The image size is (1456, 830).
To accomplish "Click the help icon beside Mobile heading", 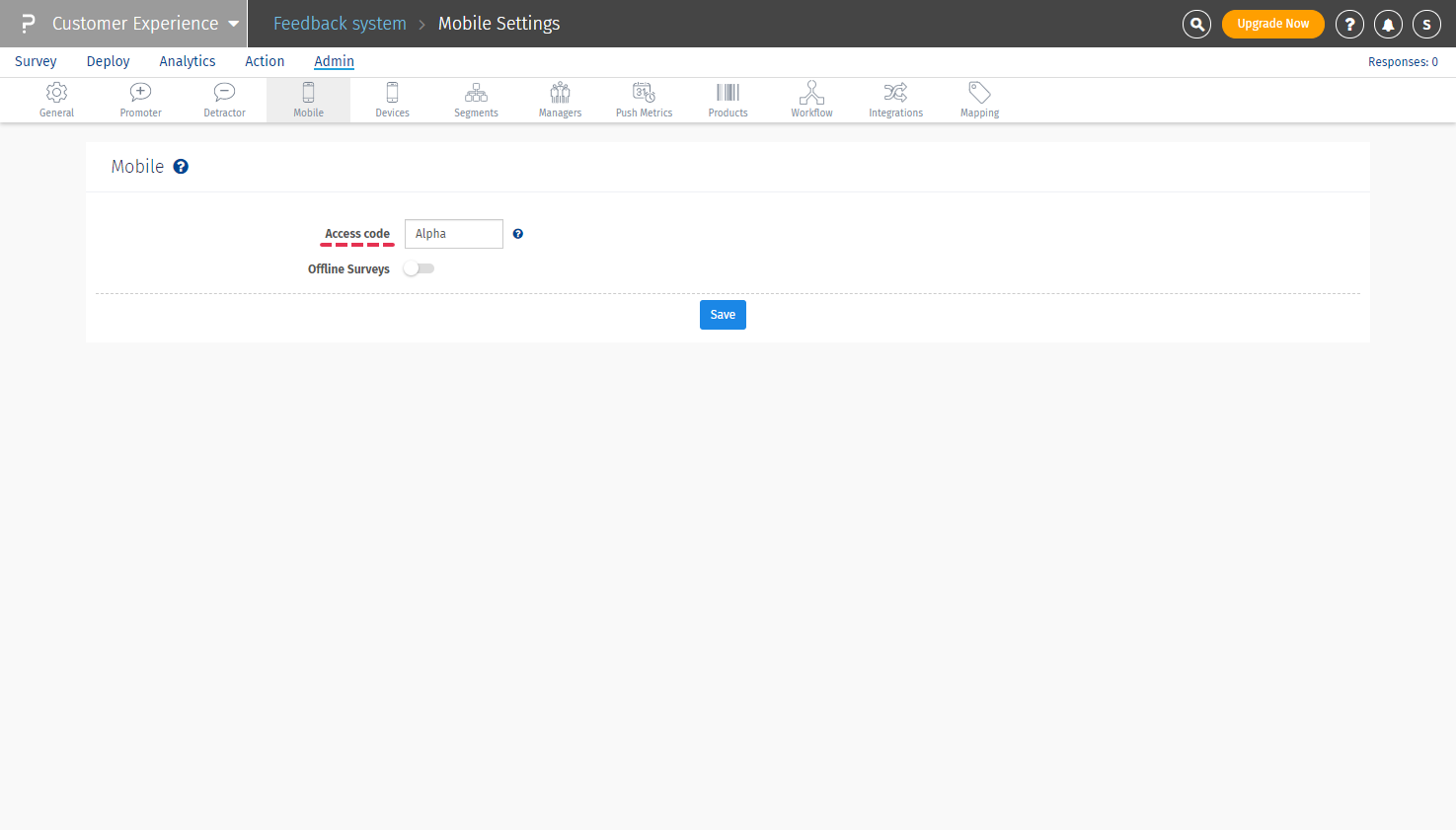I will click(x=181, y=167).
